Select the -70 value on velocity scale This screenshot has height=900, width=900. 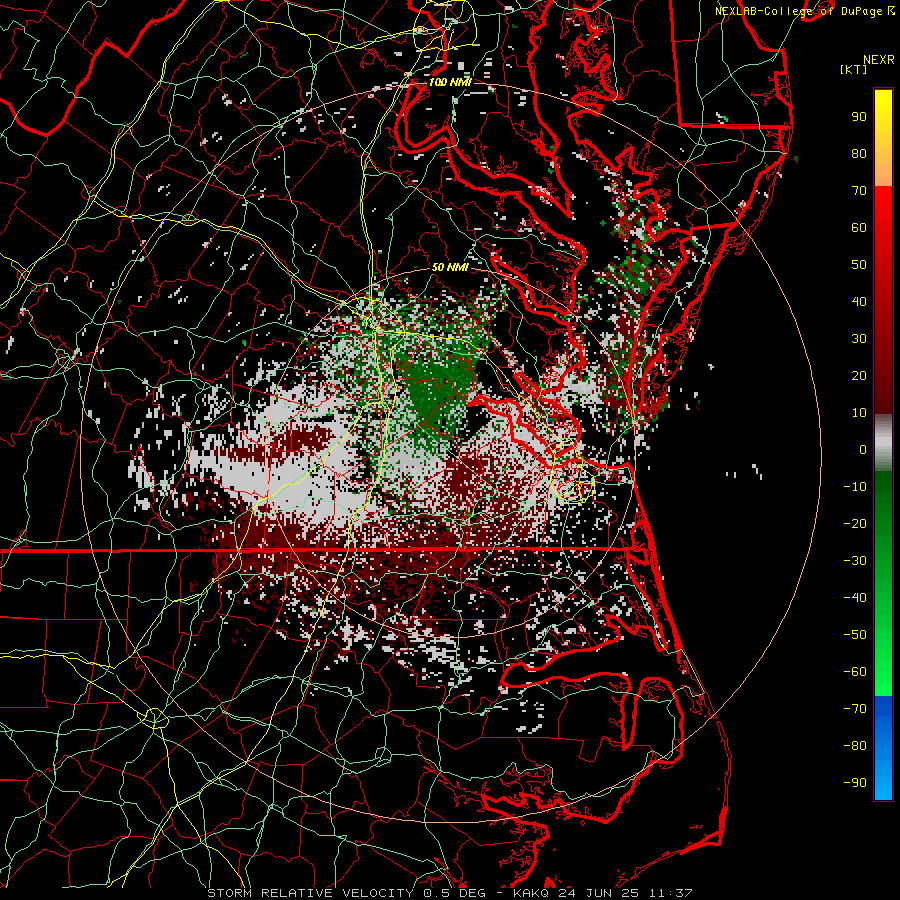855,709
